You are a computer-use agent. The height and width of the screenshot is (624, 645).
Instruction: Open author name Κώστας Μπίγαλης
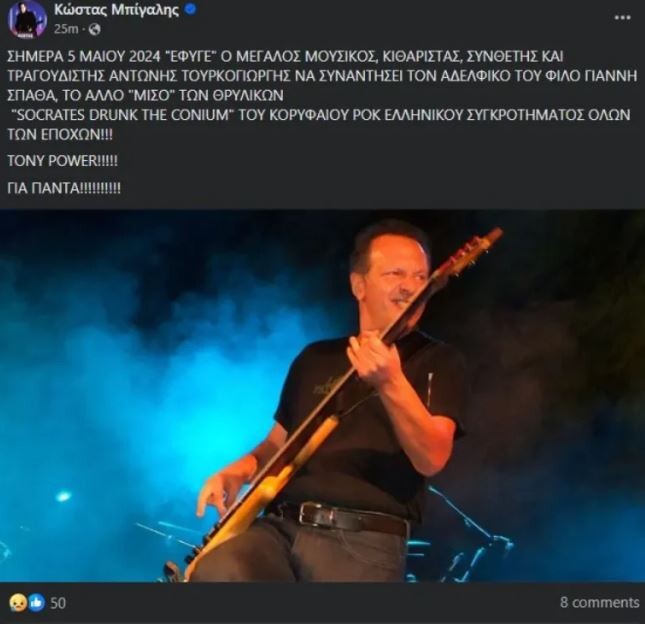tap(116, 10)
